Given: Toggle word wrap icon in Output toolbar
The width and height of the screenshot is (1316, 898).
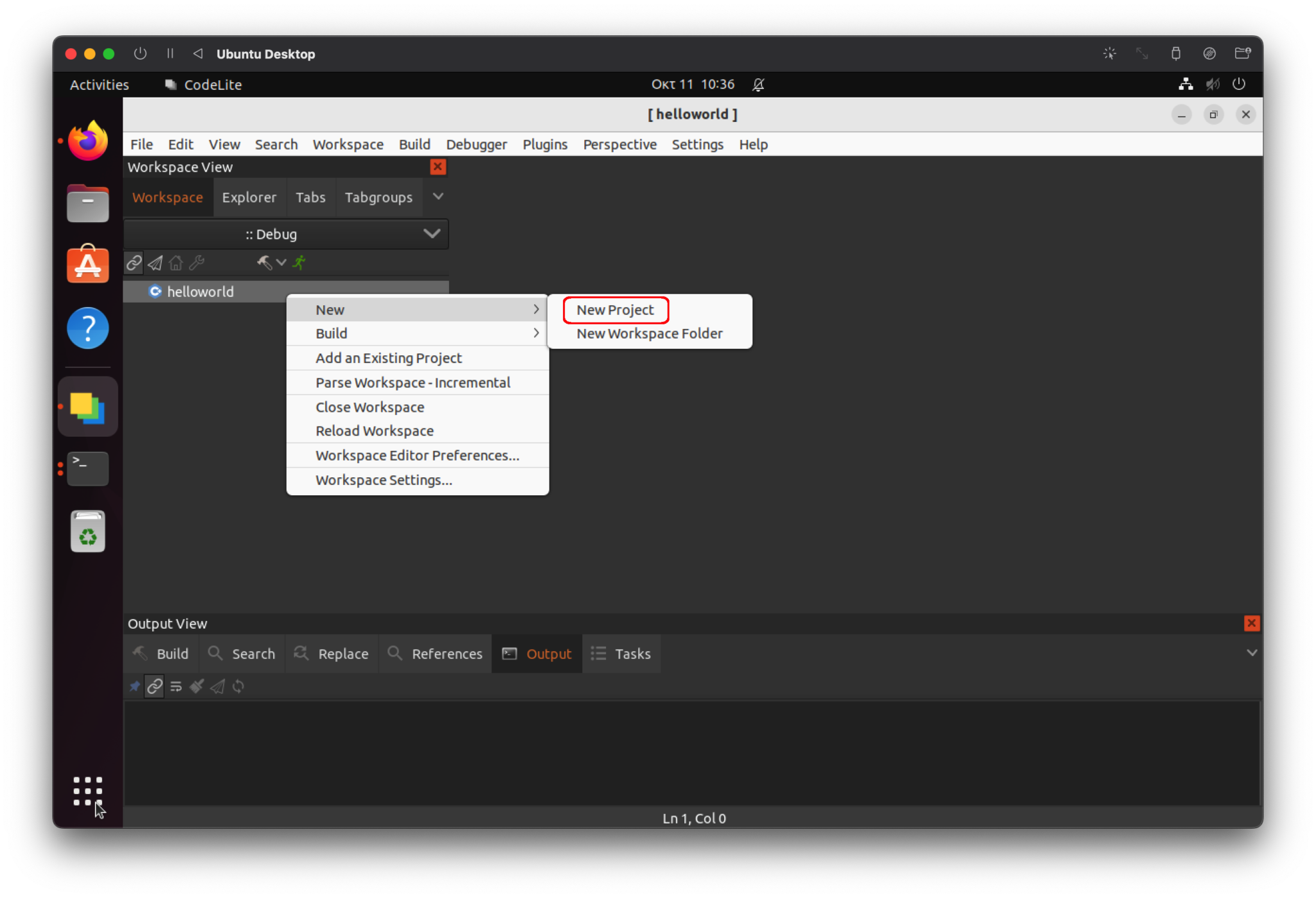Looking at the screenshot, I should [x=175, y=686].
